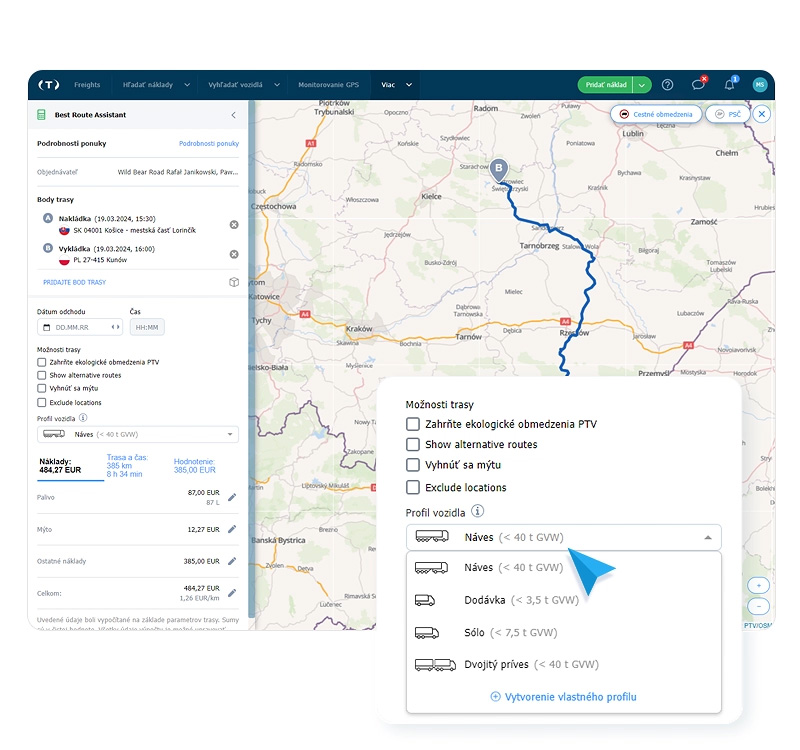Click the green Pridať náklad button

point(606,85)
